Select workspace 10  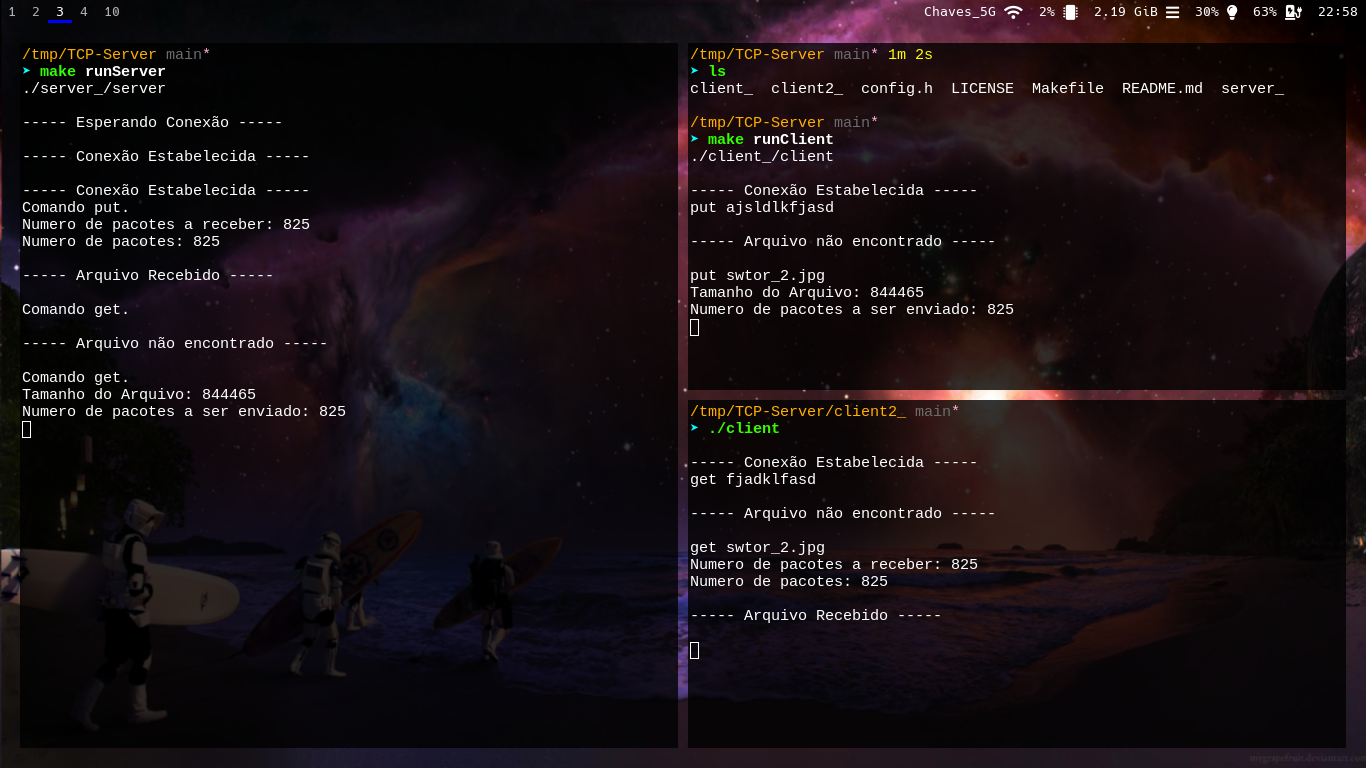click(111, 12)
